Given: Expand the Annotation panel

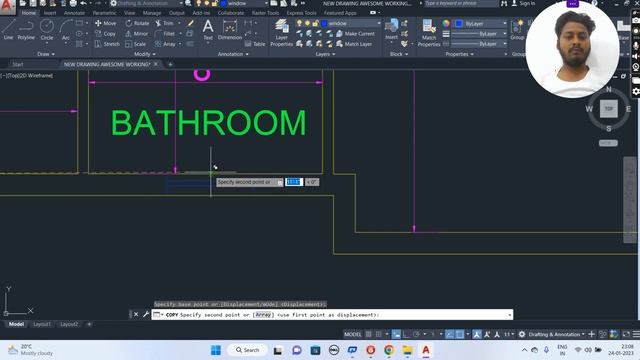Looking at the screenshot, I should pos(233,54).
